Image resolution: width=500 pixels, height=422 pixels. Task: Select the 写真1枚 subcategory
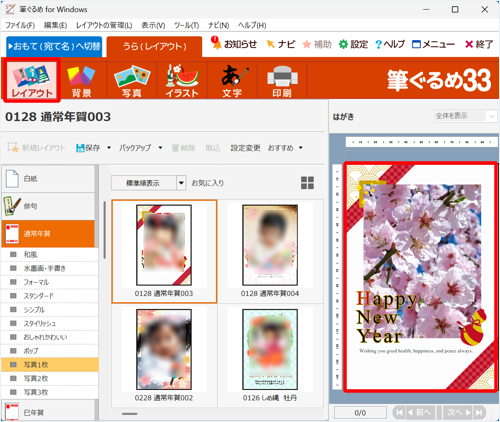50,365
